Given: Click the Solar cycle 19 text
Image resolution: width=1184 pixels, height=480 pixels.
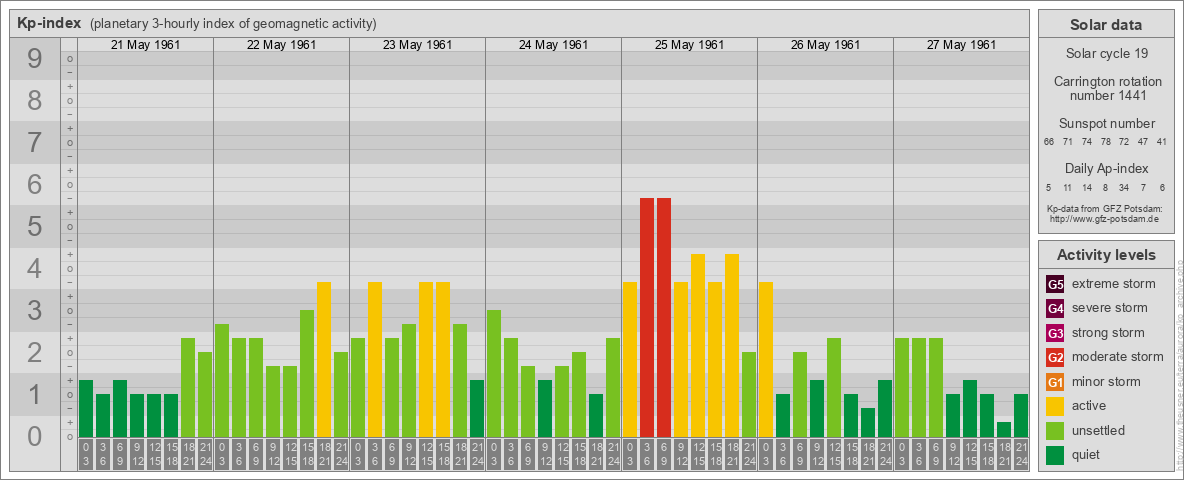Looking at the screenshot, I should pos(1106,54).
